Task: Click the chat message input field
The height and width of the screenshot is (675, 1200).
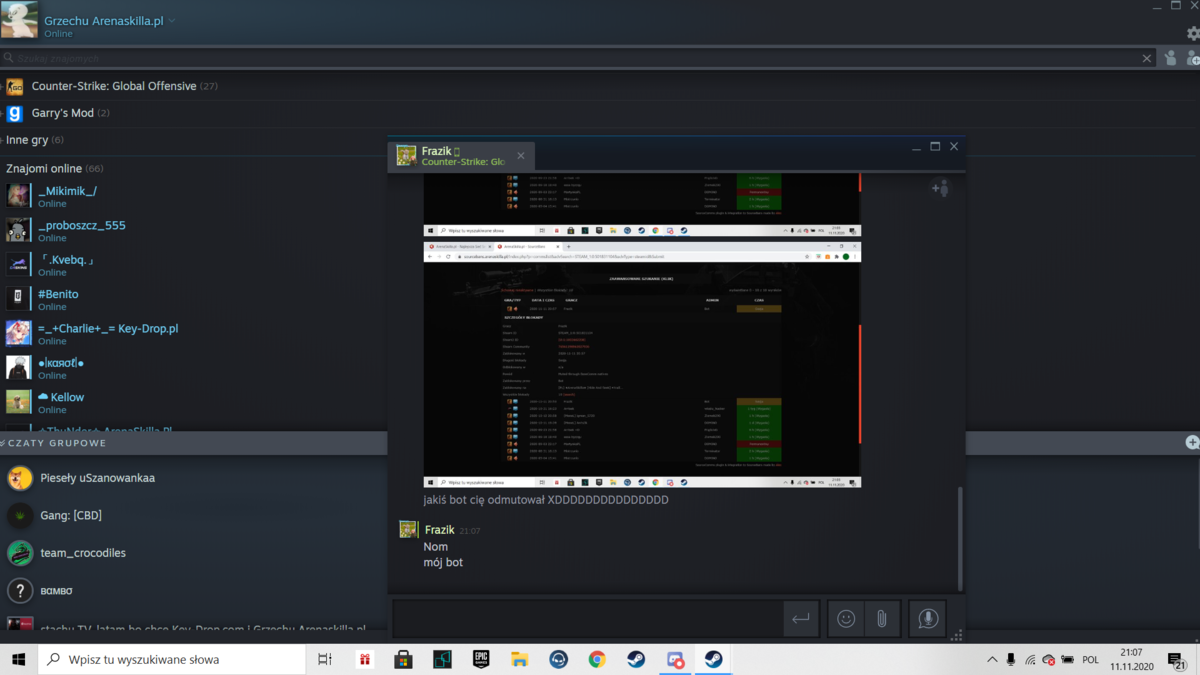Action: [x=585, y=619]
